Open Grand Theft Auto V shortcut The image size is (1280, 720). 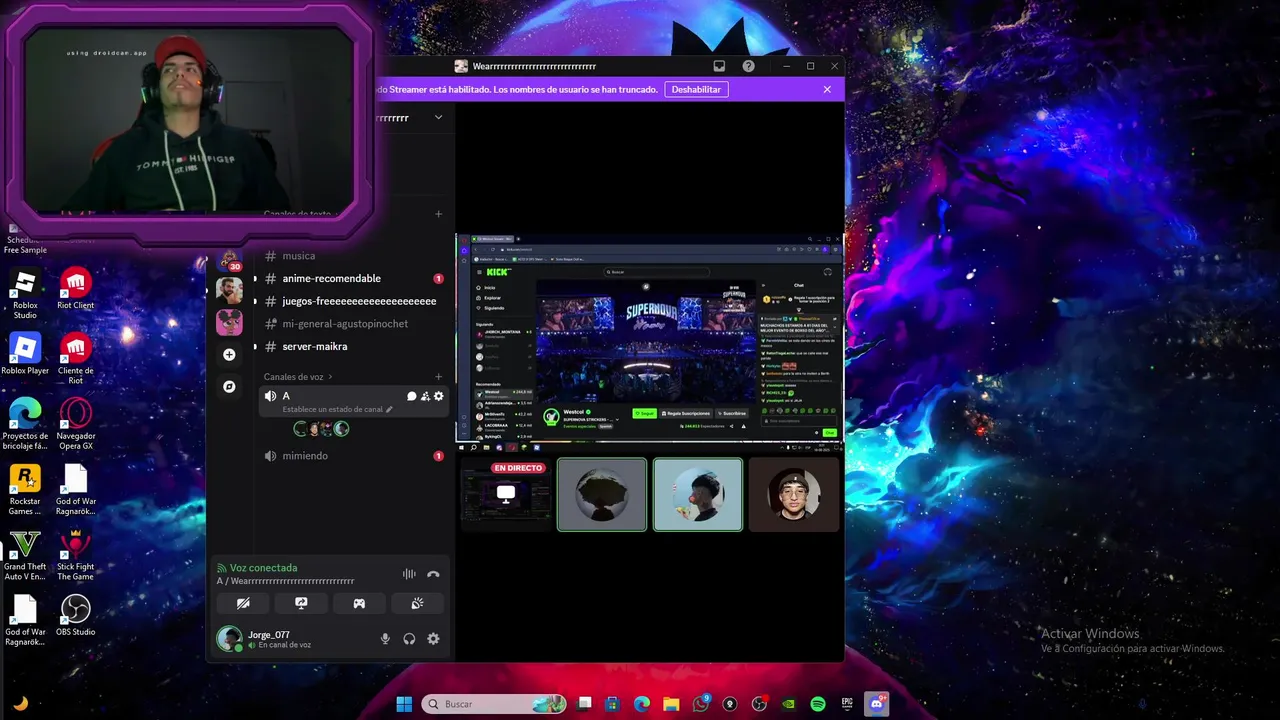pos(25,555)
